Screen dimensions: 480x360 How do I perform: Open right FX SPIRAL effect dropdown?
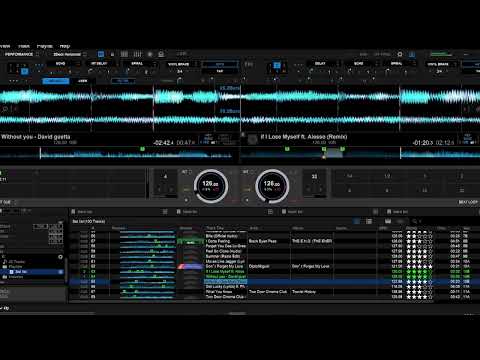coord(399,63)
